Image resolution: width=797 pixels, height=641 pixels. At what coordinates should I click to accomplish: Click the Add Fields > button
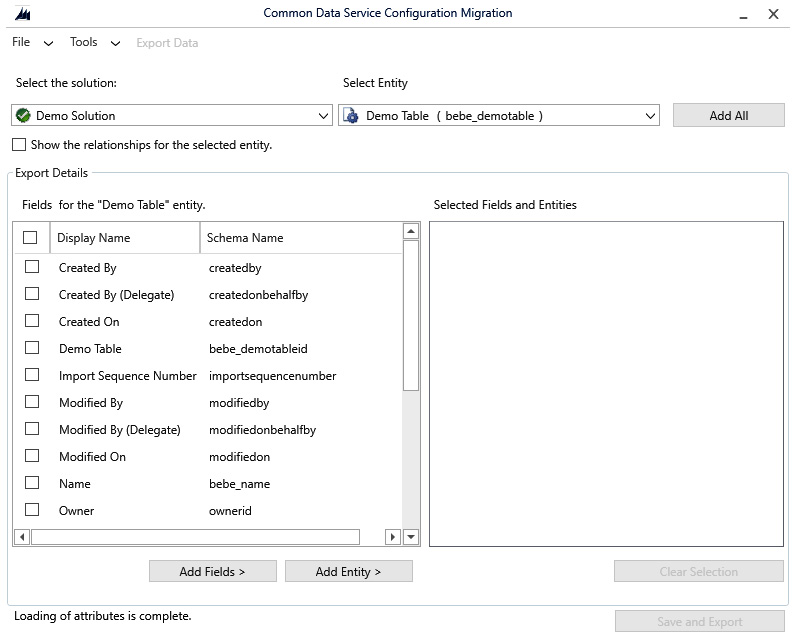pyautogui.click(x=212, y=571)
